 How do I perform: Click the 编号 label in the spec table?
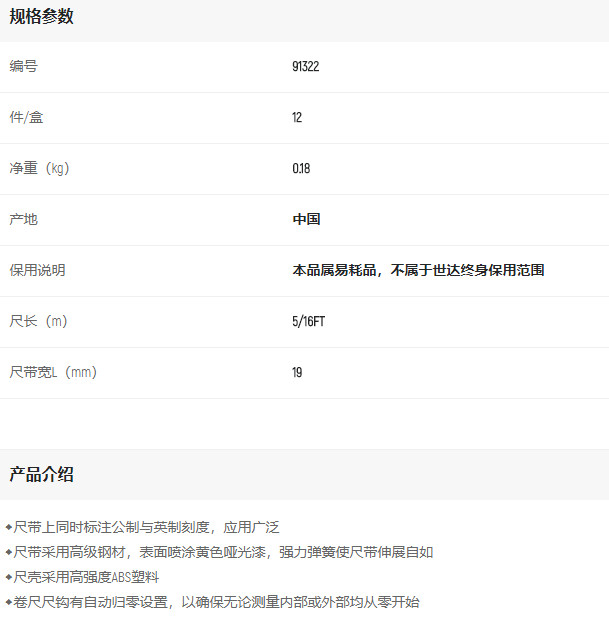(x=24, y=66)
